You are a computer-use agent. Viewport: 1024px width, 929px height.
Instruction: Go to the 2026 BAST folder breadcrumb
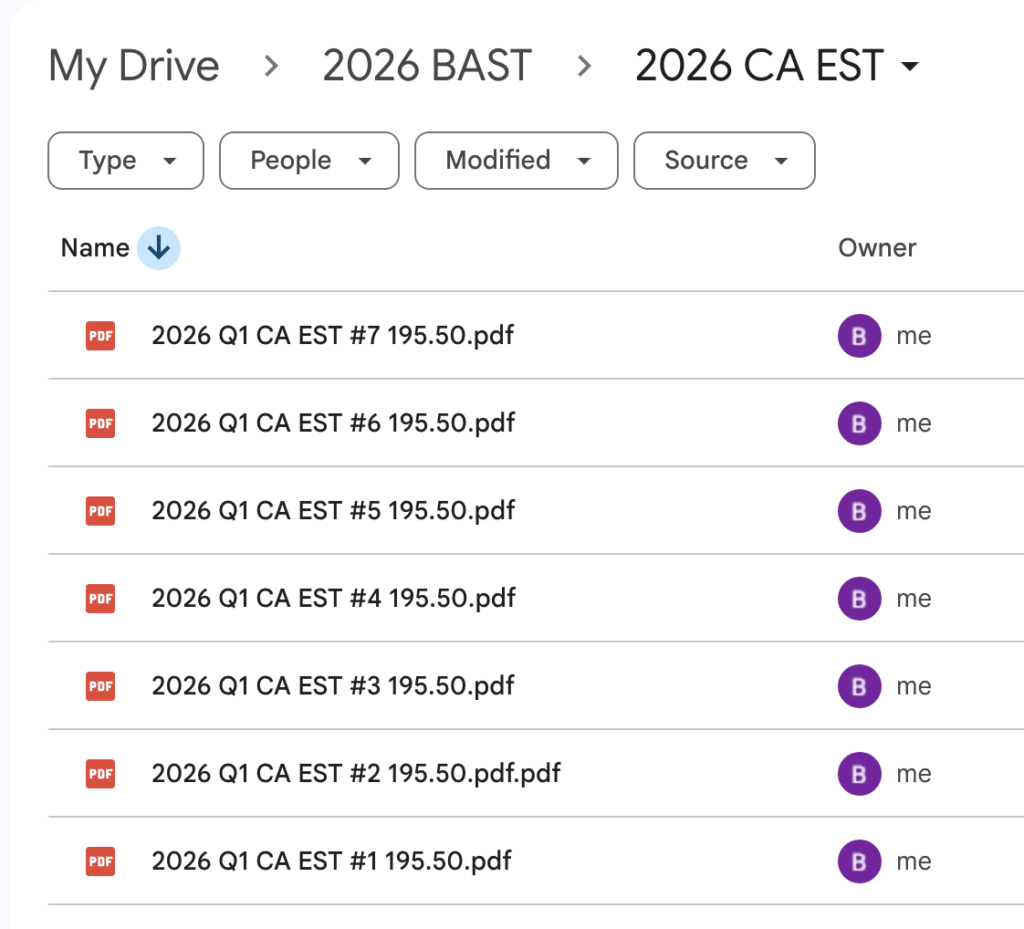click(x=427, y=66)
